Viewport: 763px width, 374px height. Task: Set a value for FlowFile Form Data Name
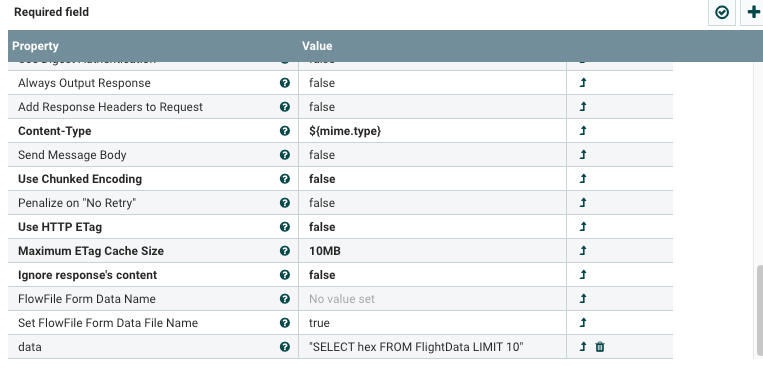[432, 299]
